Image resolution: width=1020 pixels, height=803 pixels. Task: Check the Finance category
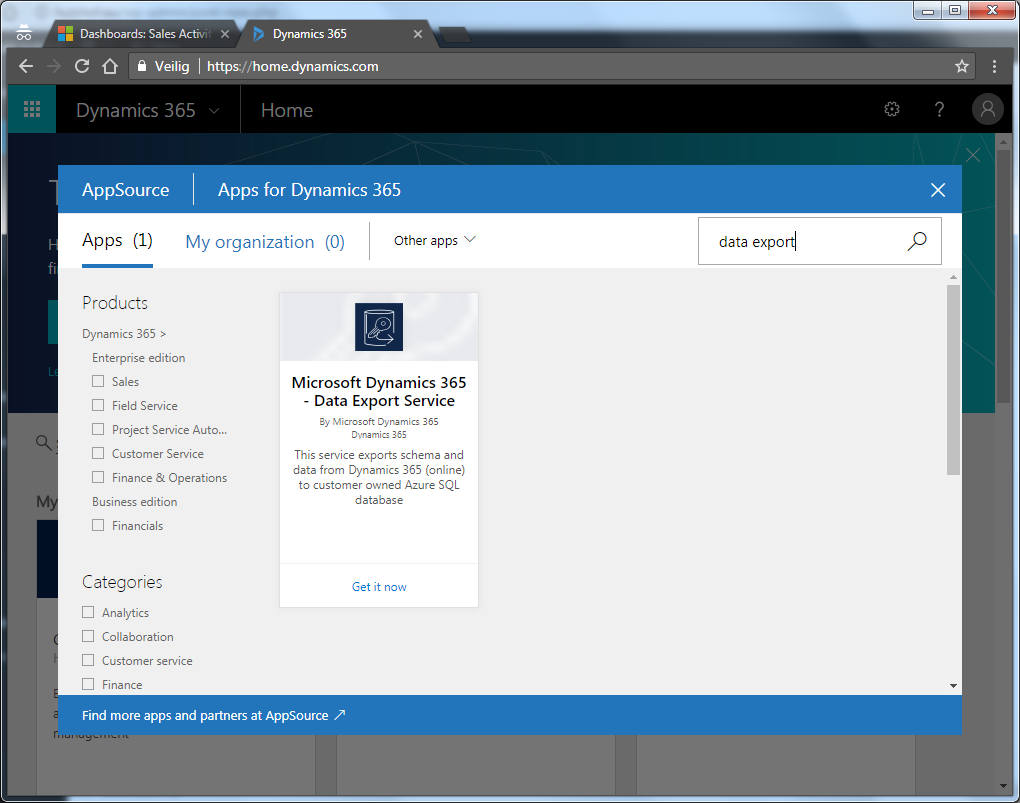[x=88, y=685]
